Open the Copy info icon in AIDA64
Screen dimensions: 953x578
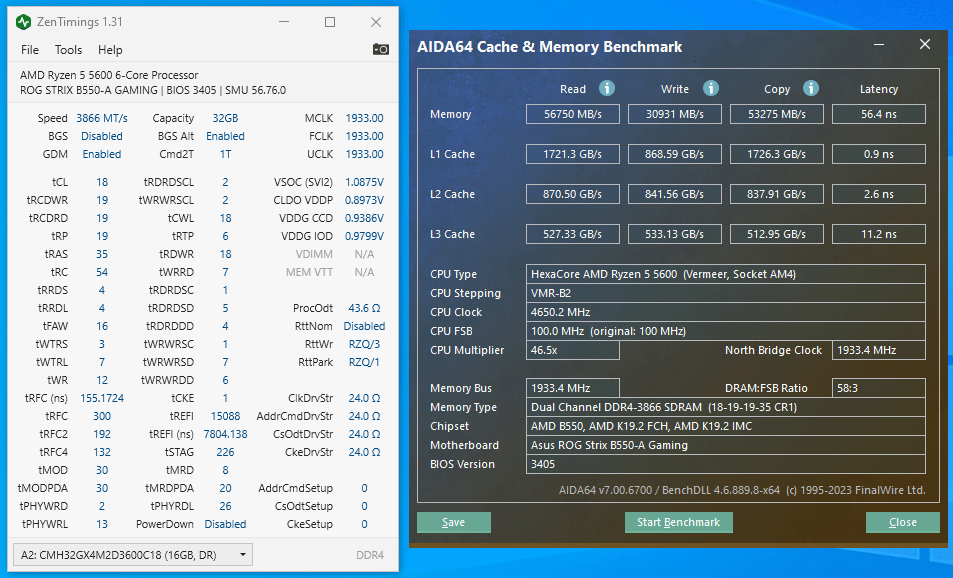click(810, 88)
